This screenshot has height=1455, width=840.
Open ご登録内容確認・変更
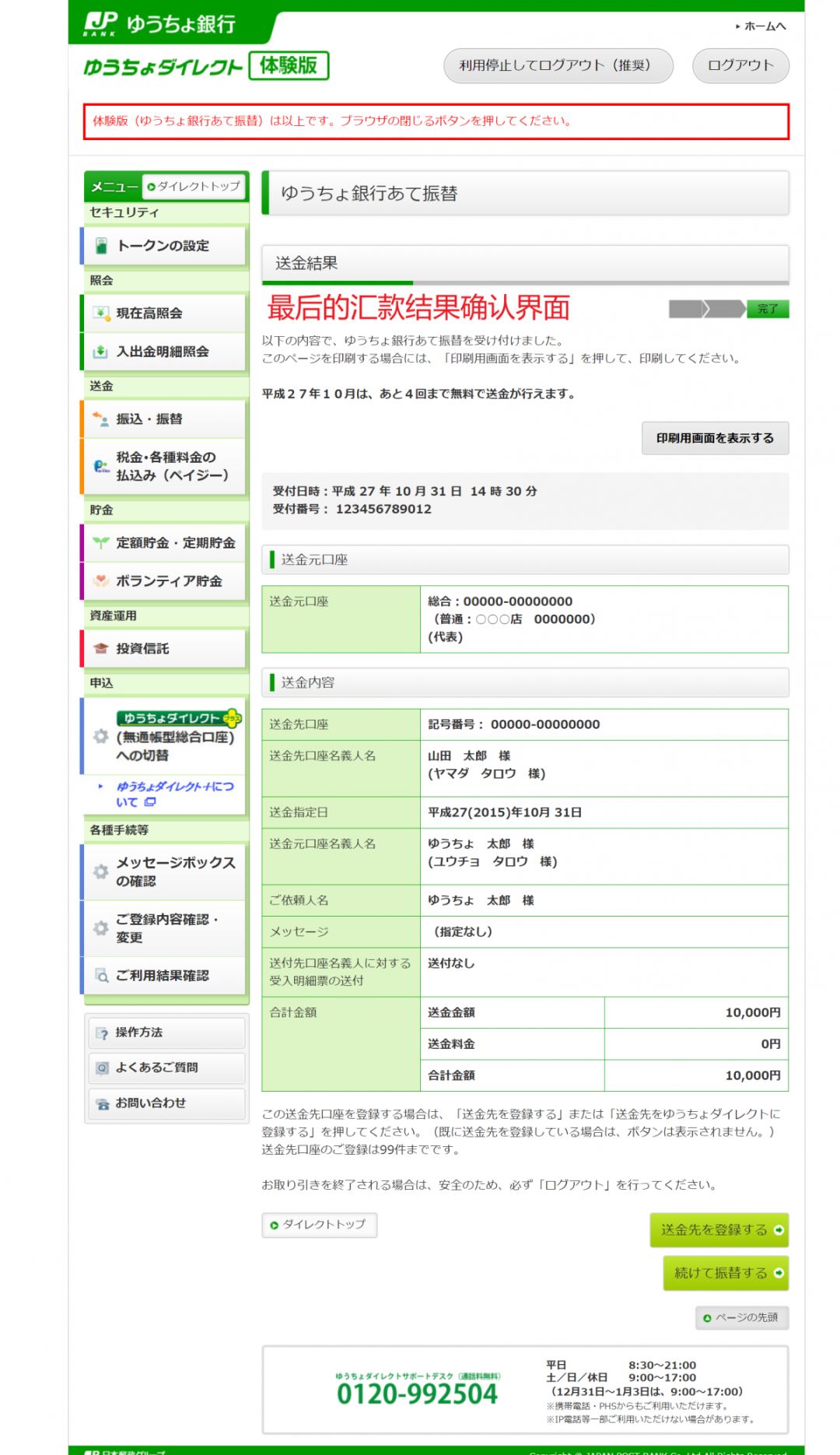[x=164, y=928]
